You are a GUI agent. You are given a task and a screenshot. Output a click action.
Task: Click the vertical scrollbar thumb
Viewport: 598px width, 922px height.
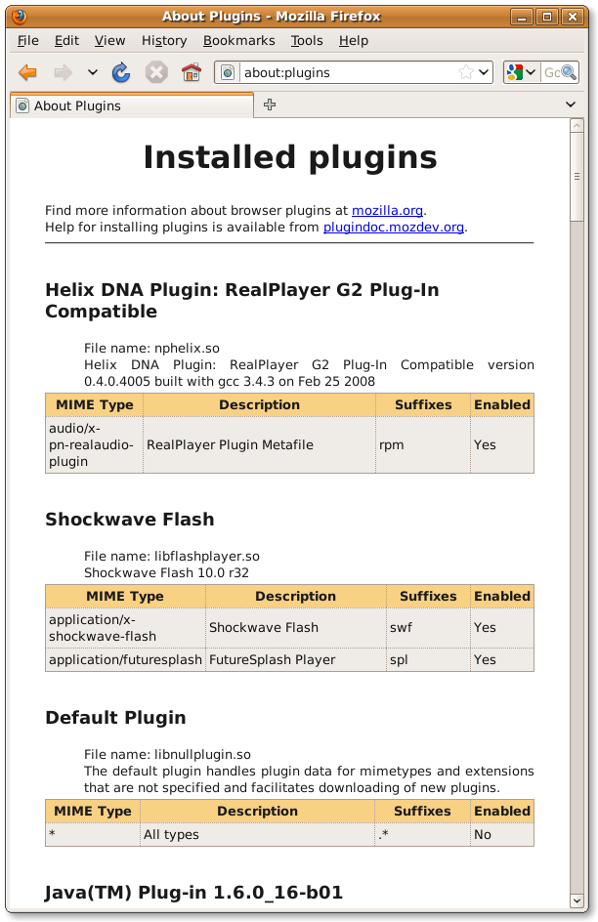(x=577, y=176)
